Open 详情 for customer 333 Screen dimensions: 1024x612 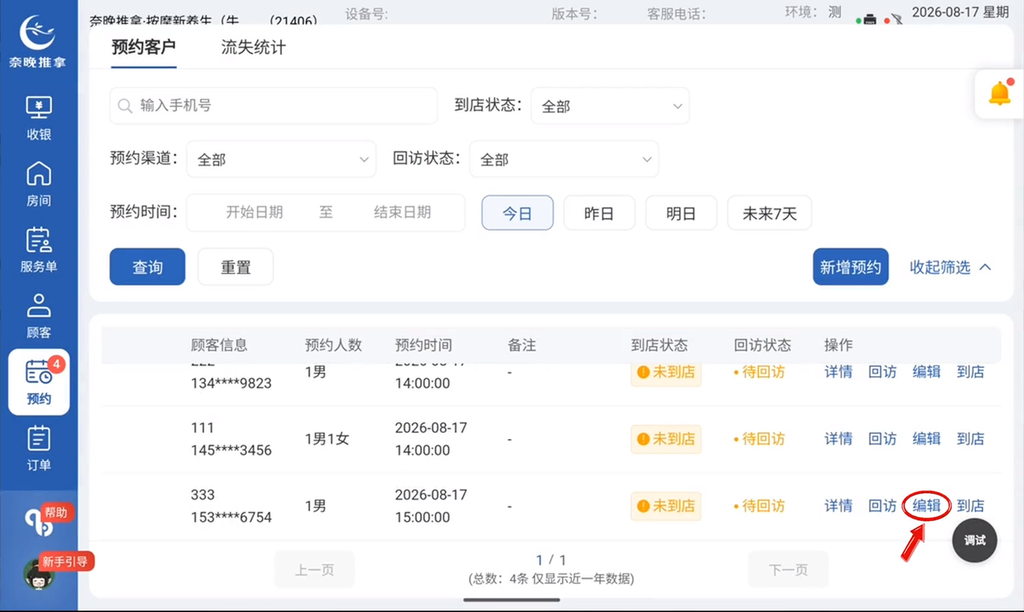click(x=838, y=506)
